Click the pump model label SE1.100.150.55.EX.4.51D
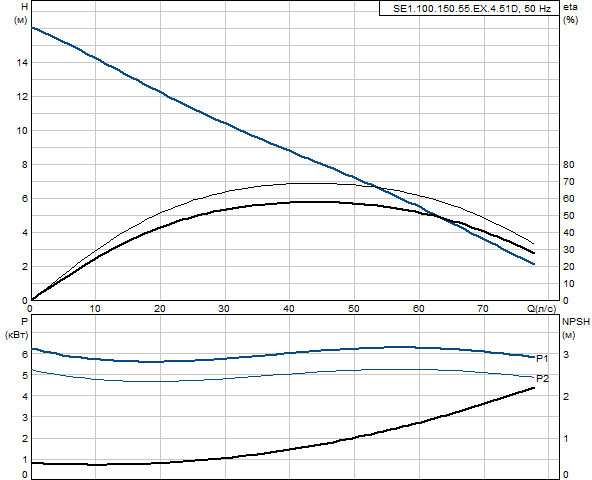Image resolution: width=592 pixels, height=480 pixels. click(x=456, y=9)
